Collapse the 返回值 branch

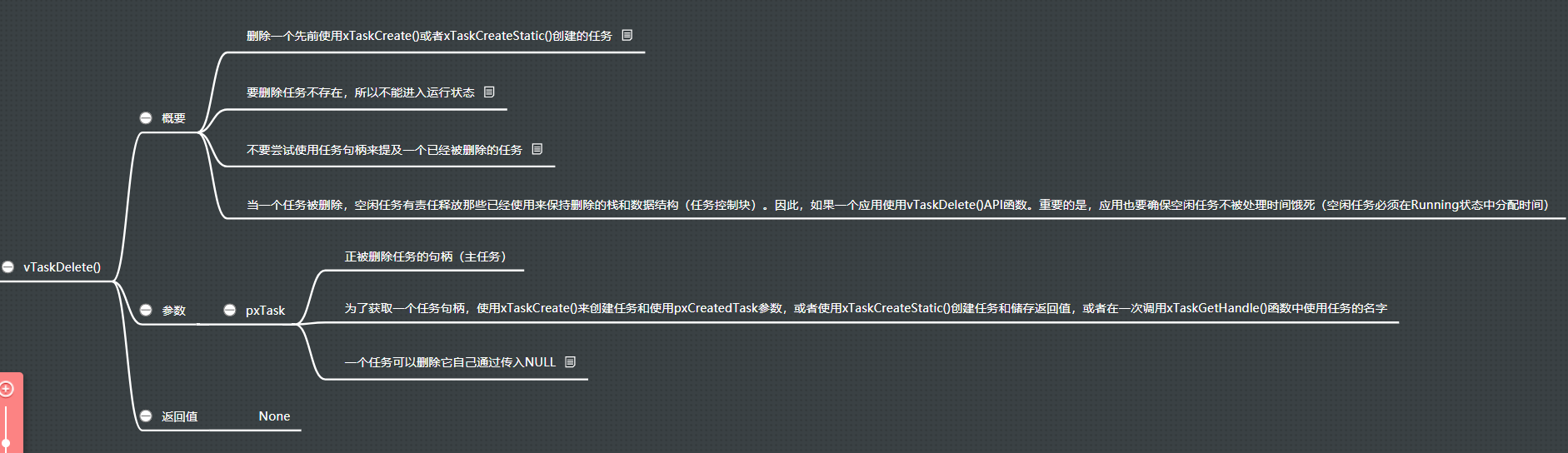click(146, 416)
